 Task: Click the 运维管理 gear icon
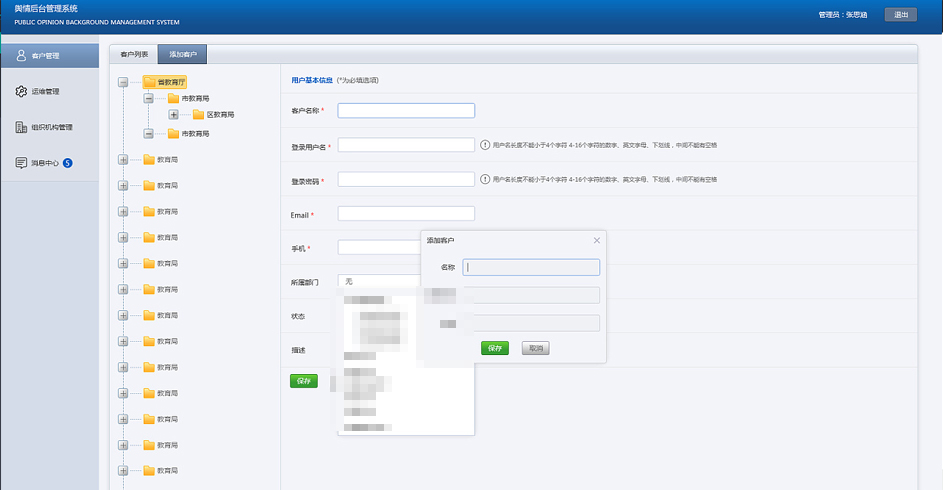[21, 92]
